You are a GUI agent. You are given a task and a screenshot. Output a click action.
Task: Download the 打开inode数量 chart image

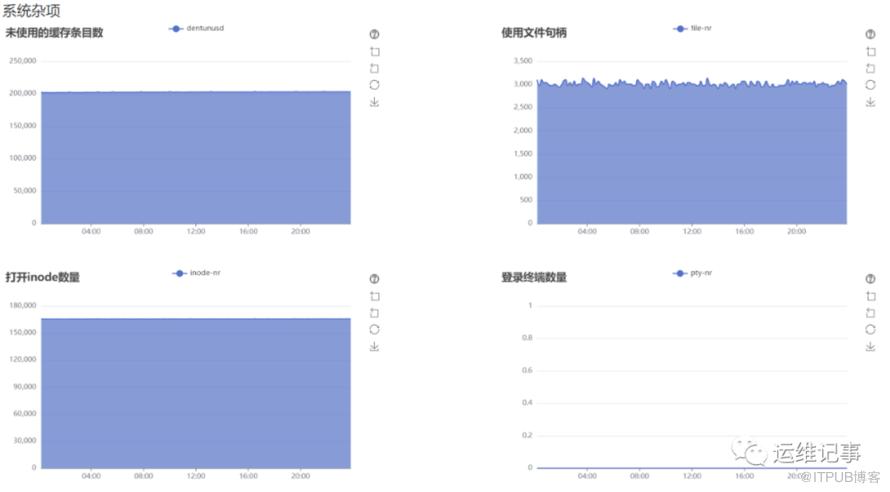pos(374,347)
